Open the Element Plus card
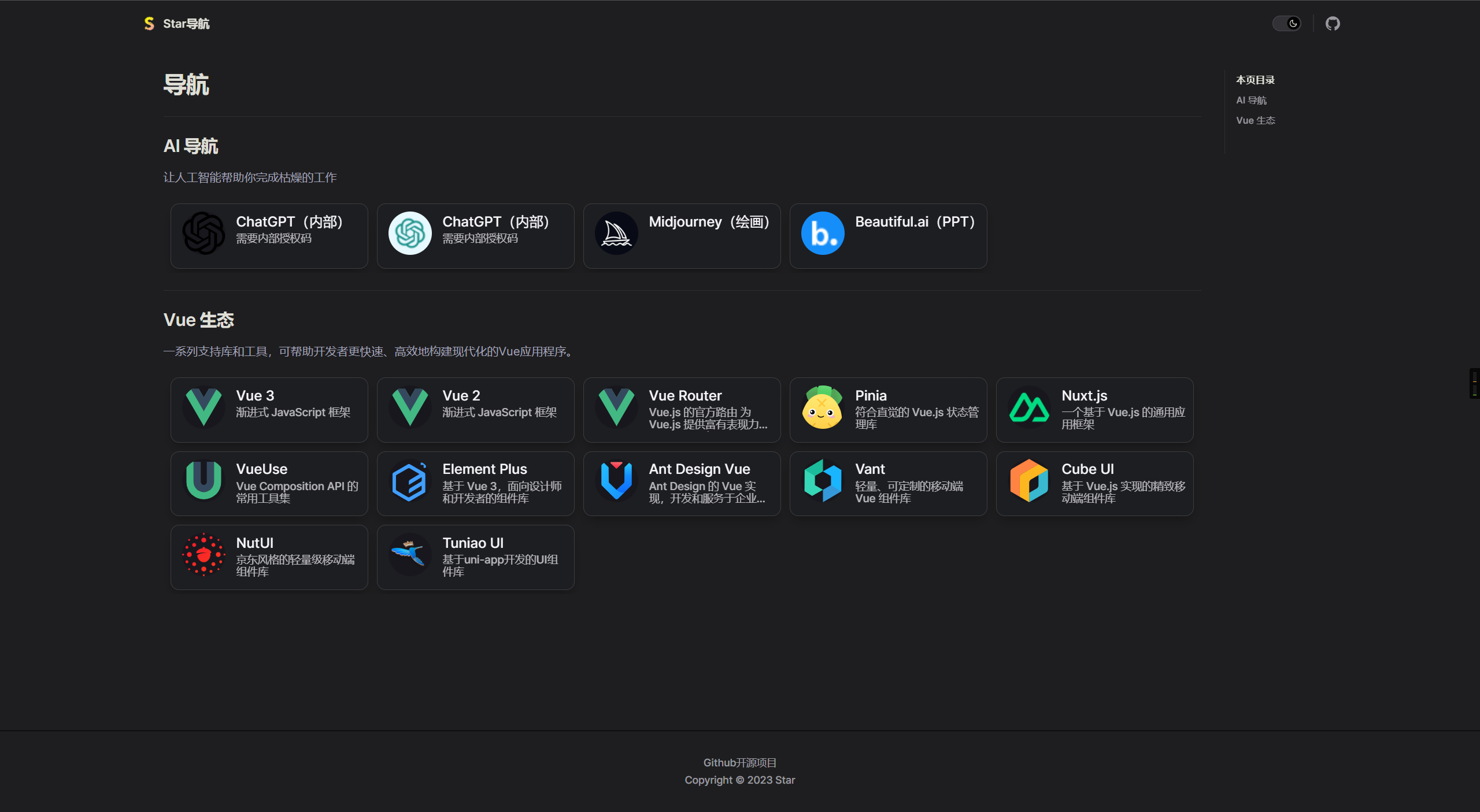 (x=475, y=484)
